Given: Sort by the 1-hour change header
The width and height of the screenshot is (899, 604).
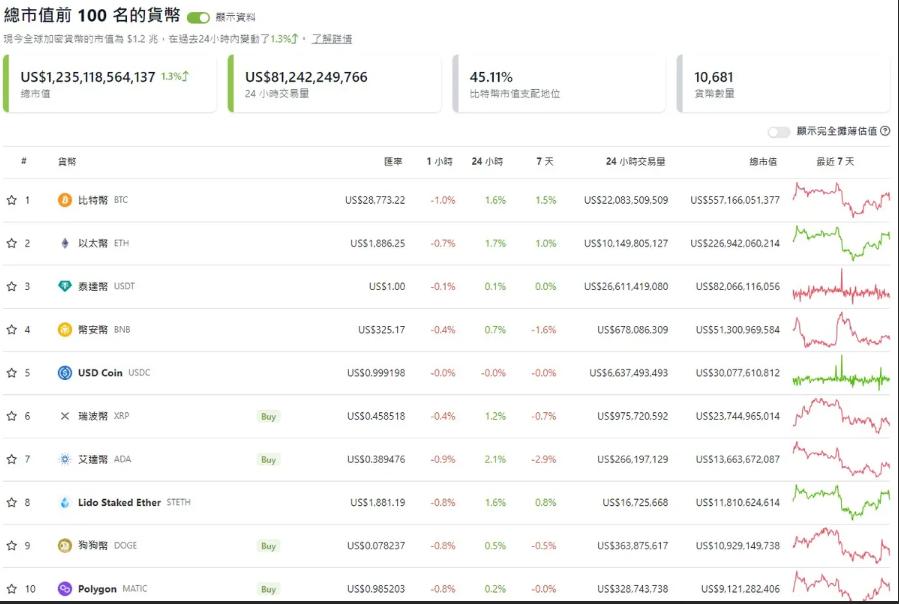Looking at the screenshot, I should [x=439, y=162].
